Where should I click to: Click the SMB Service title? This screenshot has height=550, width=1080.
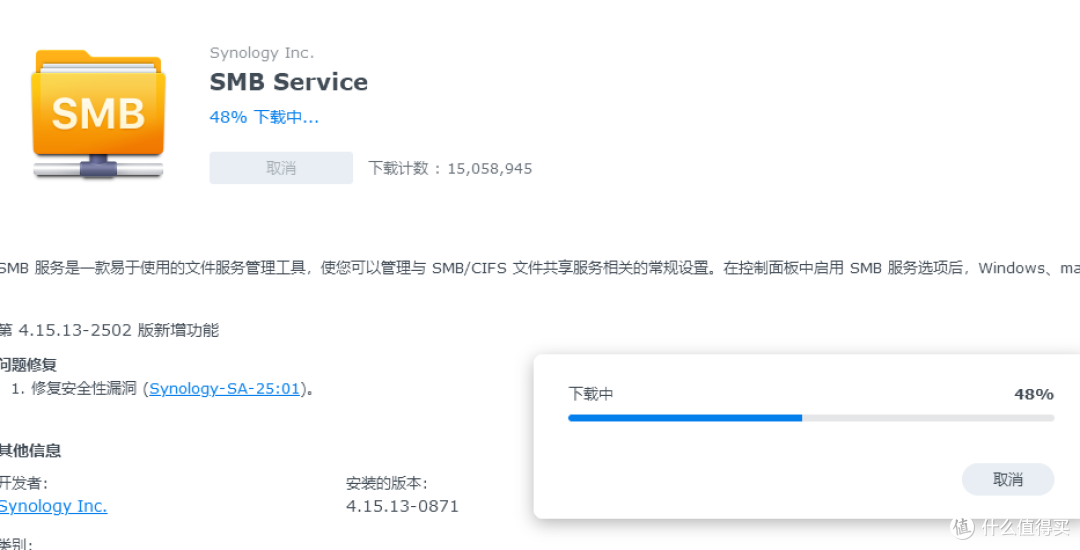tap(289, 82)
